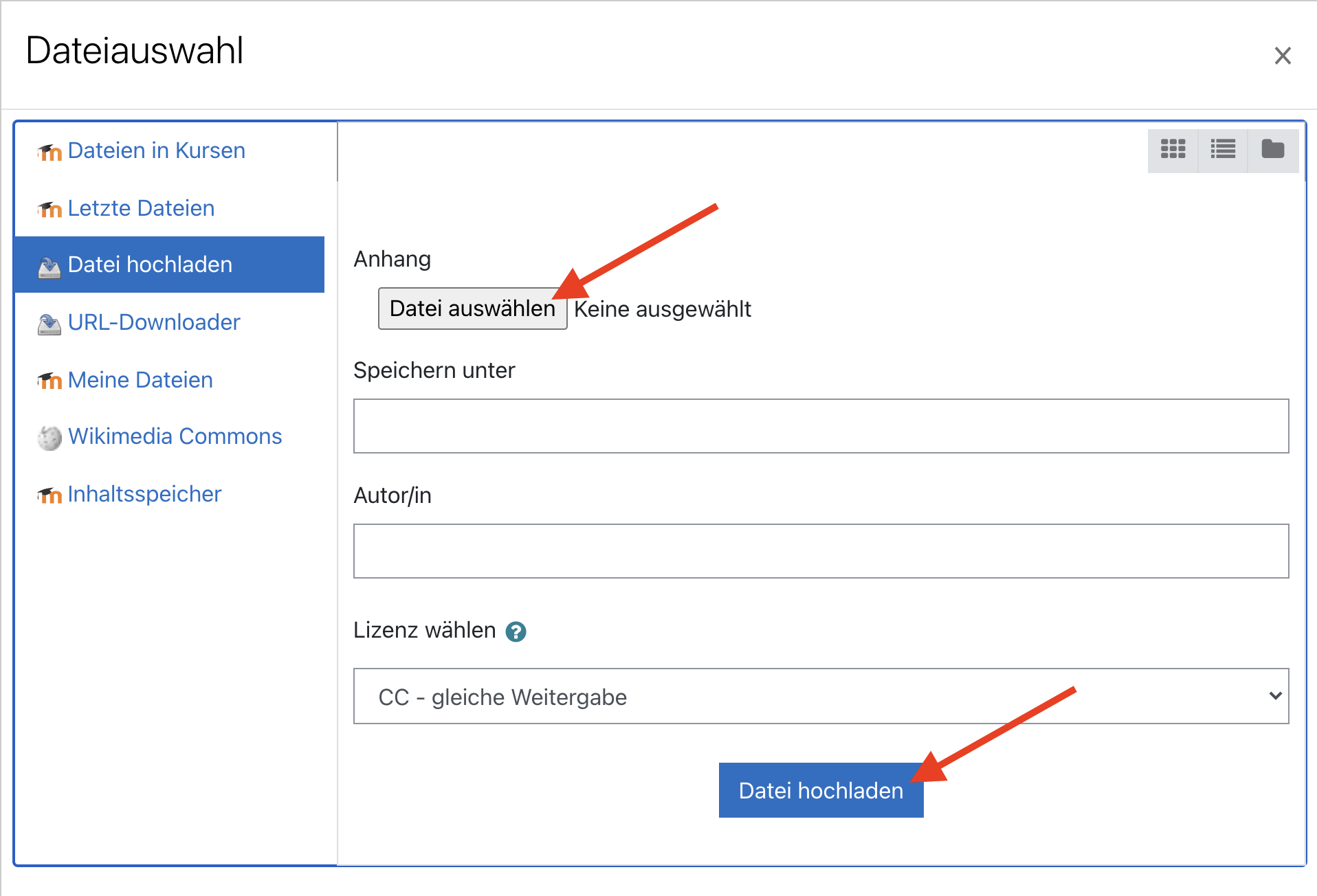Click help icon beside Lizenz wählen
The height and width of the screenshot is (896, 1317).
(x=516, y=631)
